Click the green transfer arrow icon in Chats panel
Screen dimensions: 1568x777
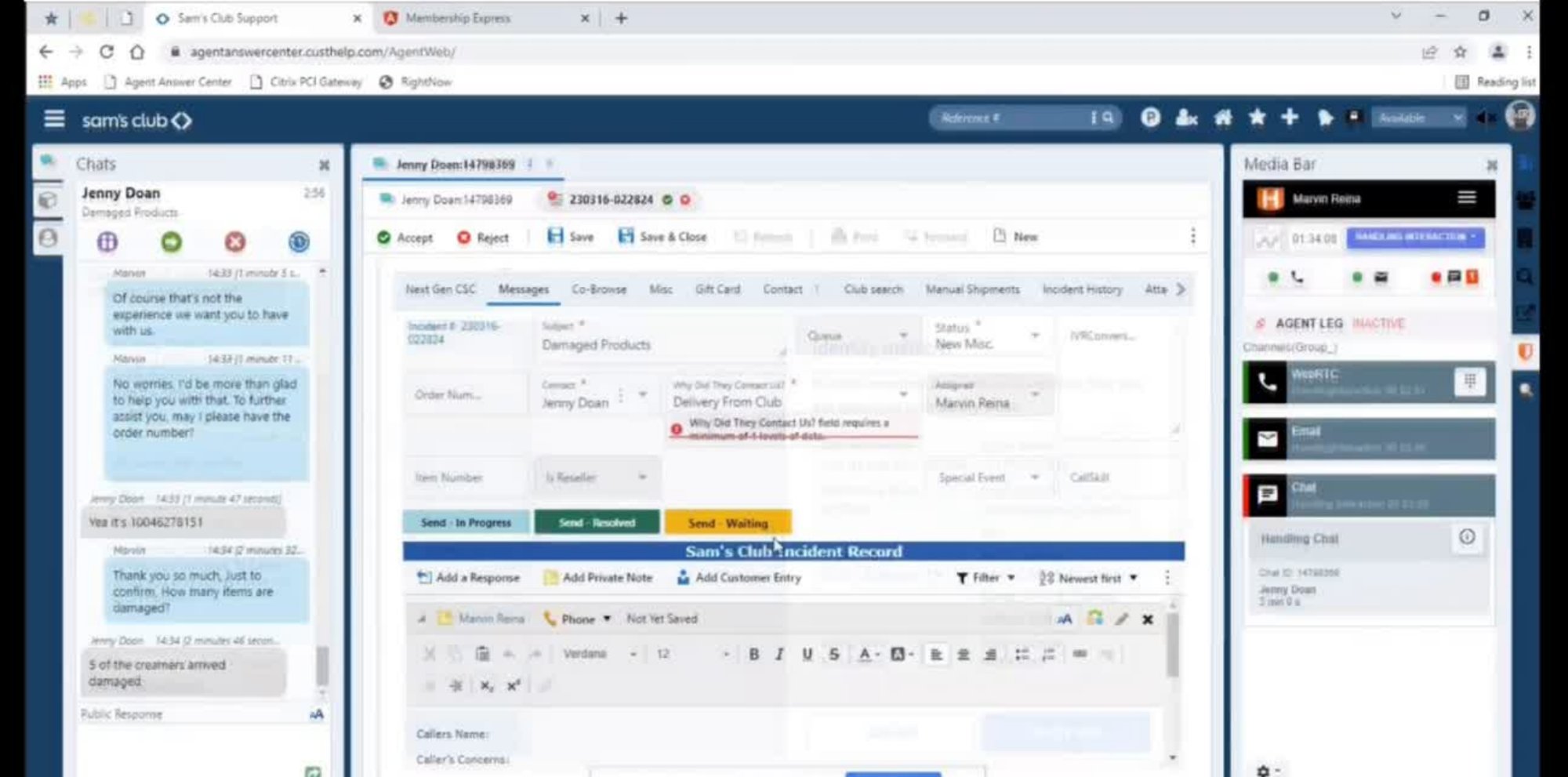pos(171,242)
